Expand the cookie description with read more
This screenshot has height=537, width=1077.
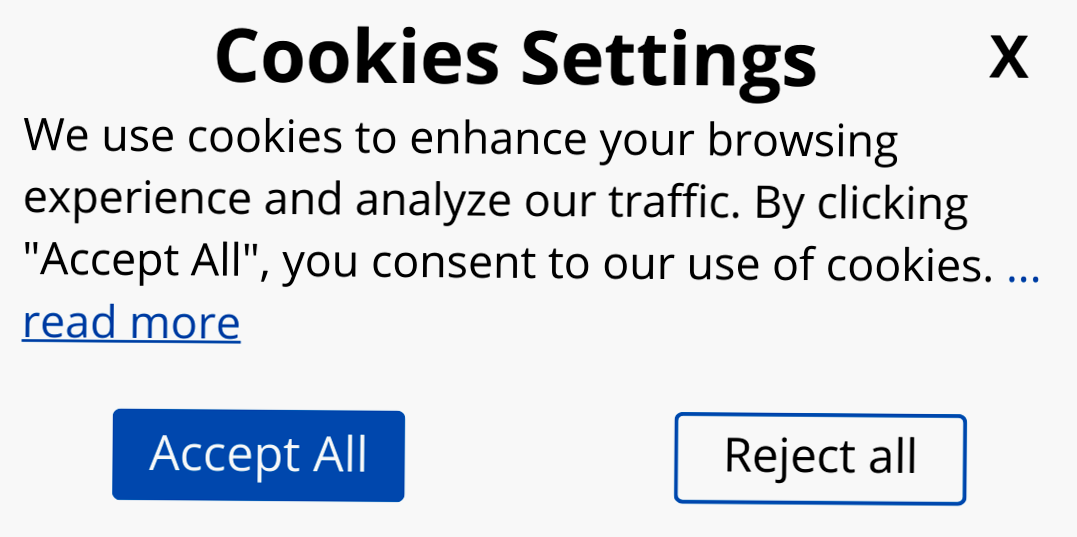coord(131,323)
